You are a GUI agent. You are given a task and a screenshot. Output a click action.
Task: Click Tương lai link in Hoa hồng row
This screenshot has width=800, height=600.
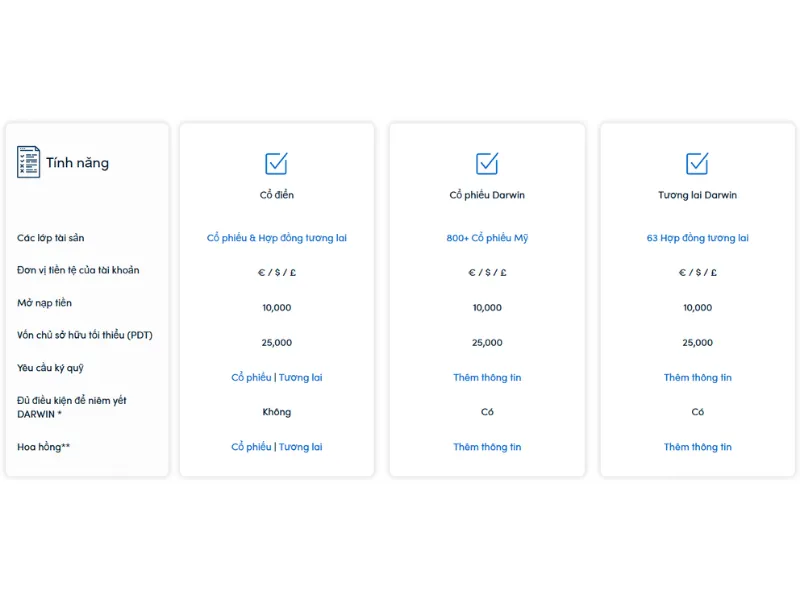(301, 447)
